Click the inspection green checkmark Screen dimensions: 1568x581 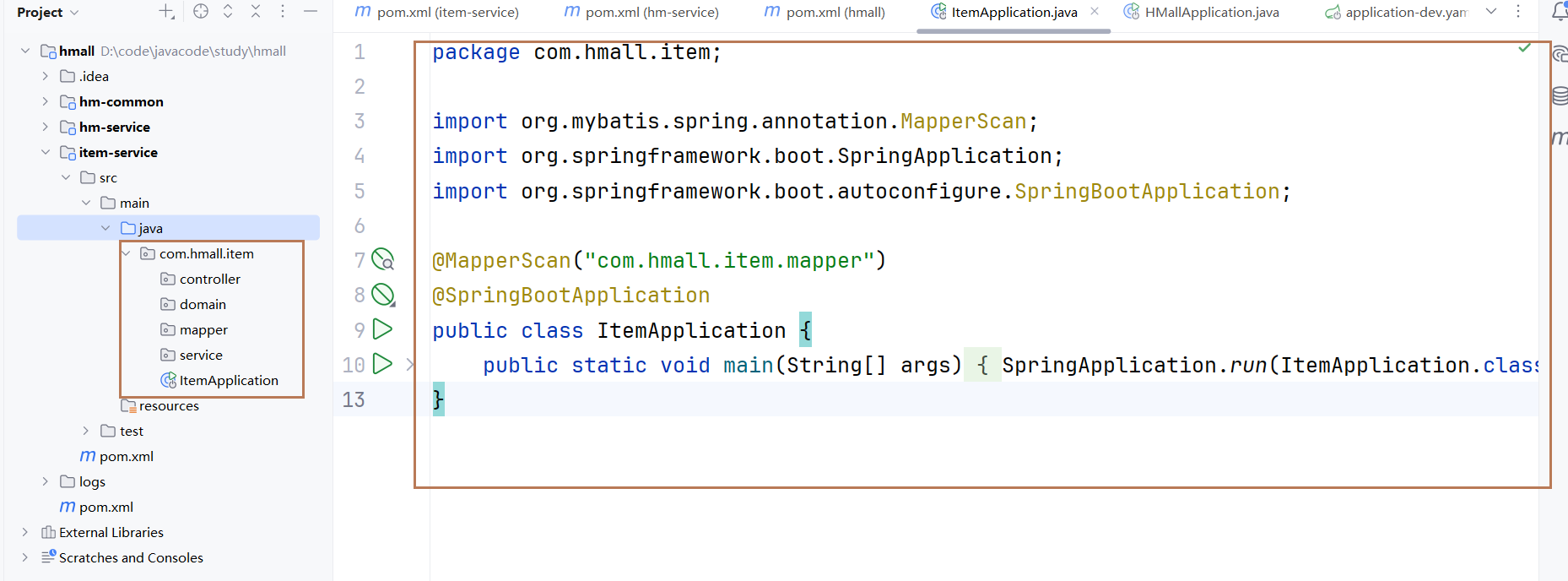click(1524, 48)
